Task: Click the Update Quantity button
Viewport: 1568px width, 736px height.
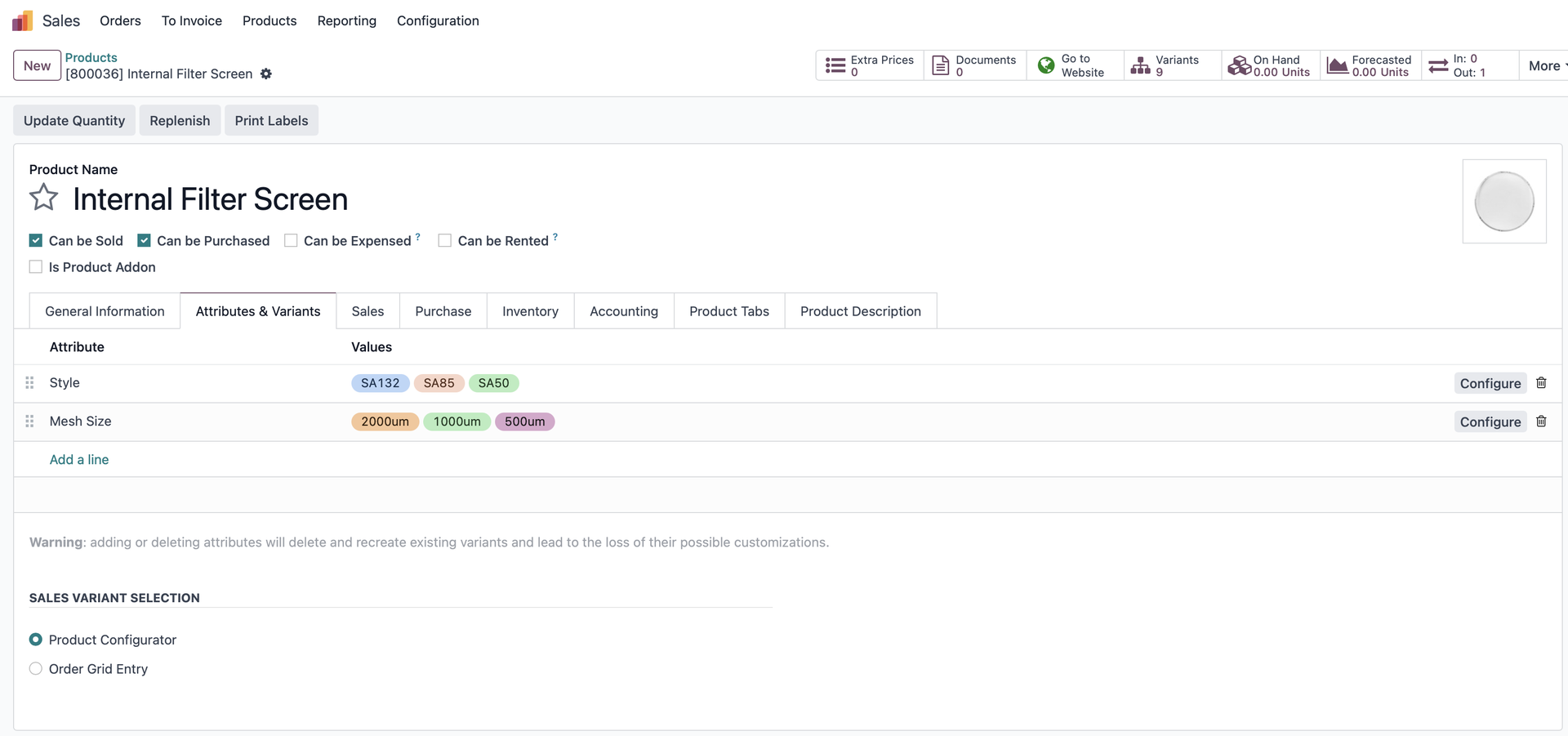Action: coord(74,121)
